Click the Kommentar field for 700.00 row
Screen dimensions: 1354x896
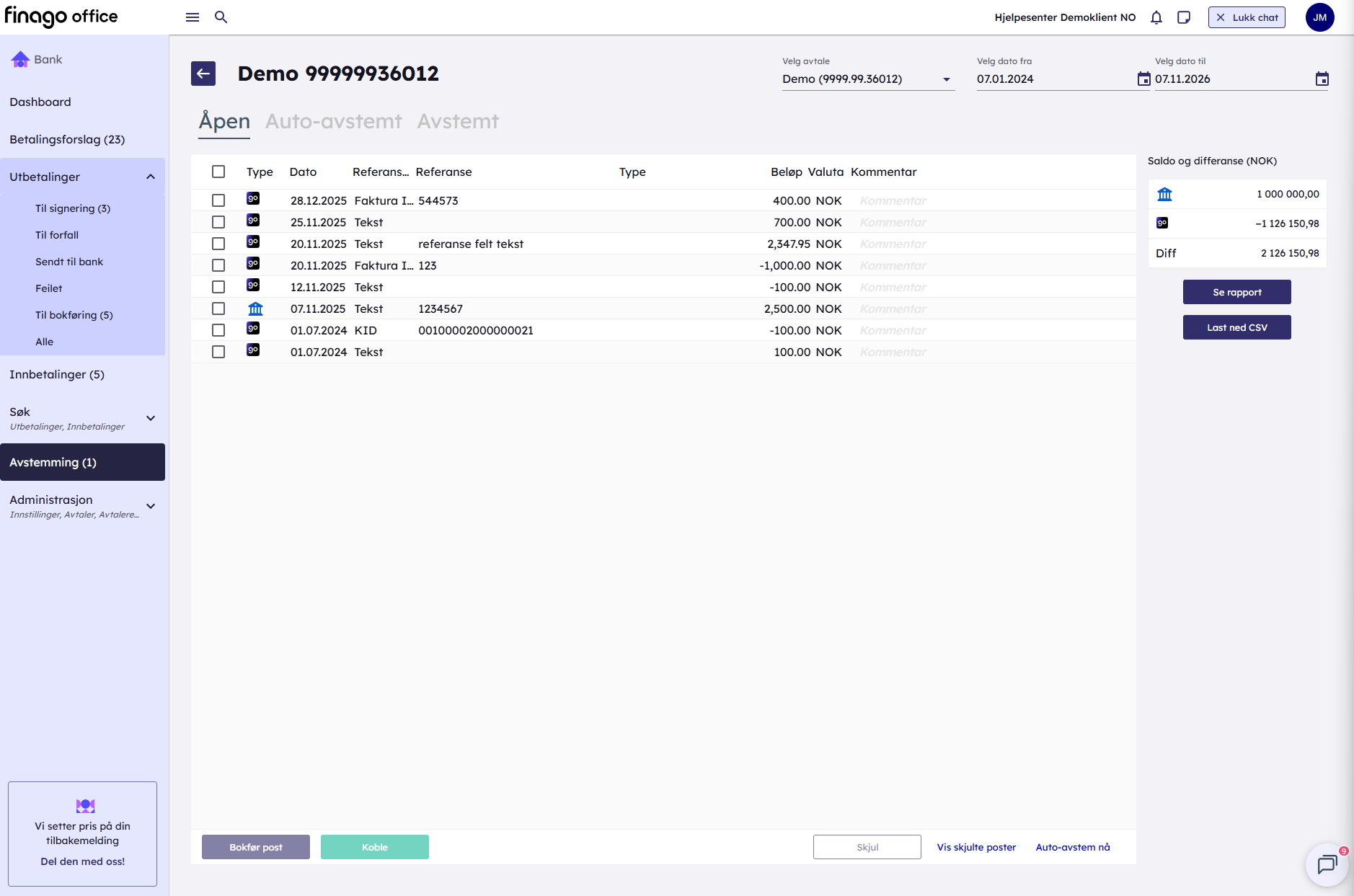coord(893,223)
